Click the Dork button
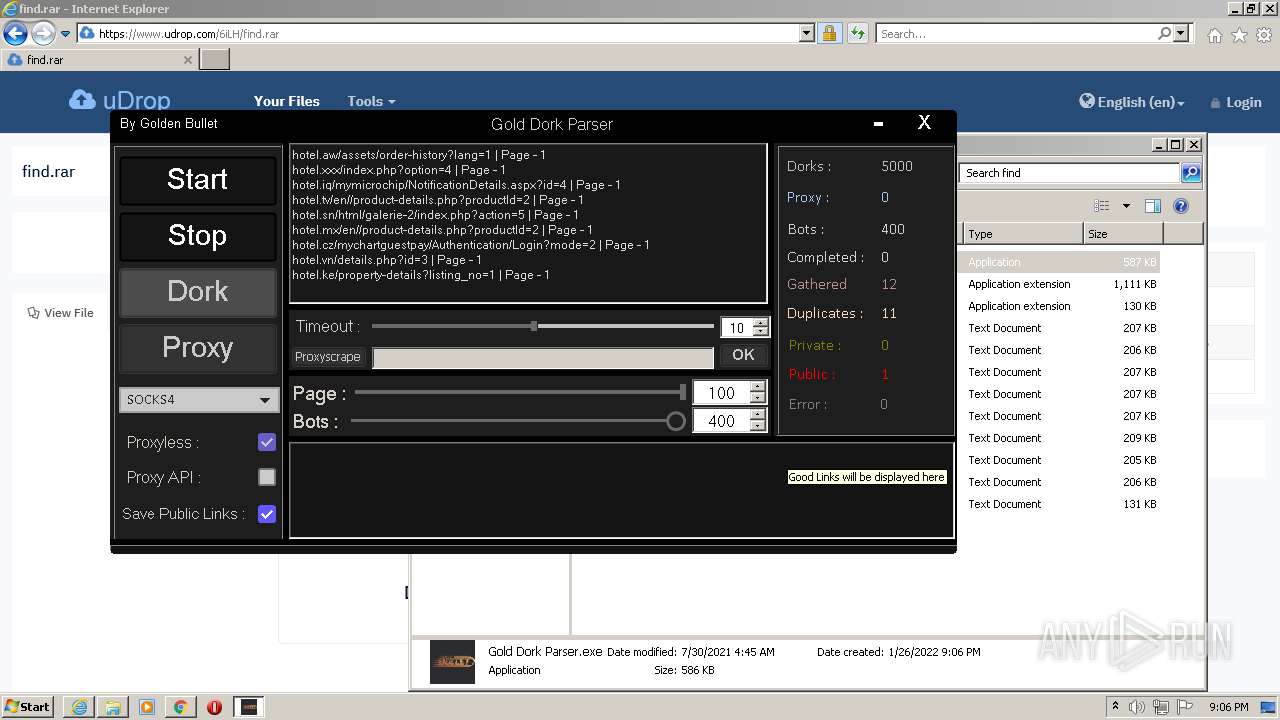The height and width of the screenshot is (720, 1280). click(x=197, y=292)
